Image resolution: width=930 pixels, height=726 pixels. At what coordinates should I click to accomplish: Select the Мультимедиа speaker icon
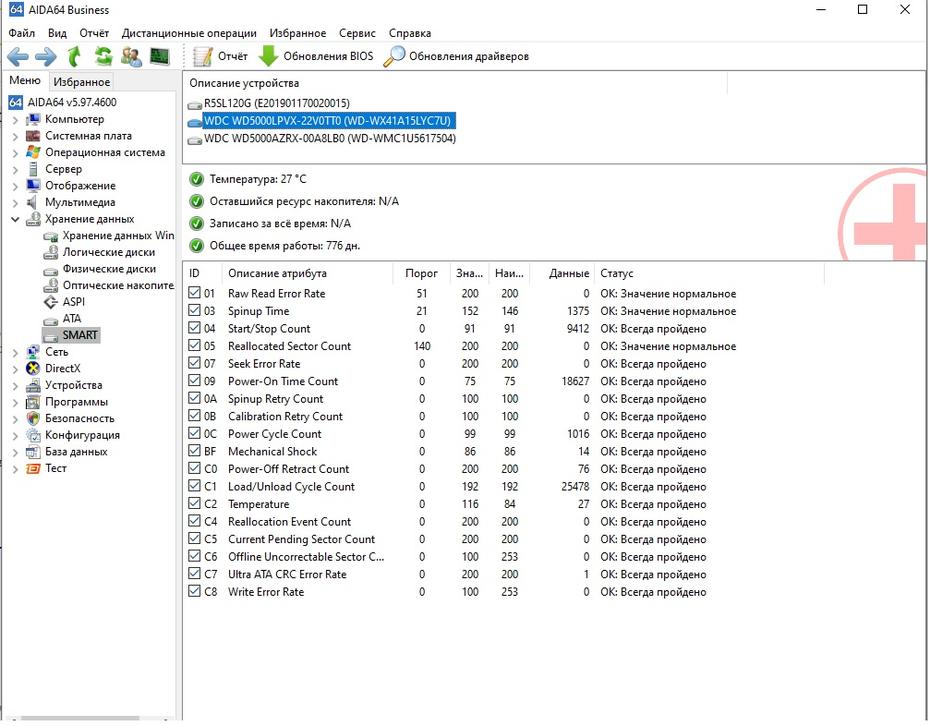[x=33, y=203]
